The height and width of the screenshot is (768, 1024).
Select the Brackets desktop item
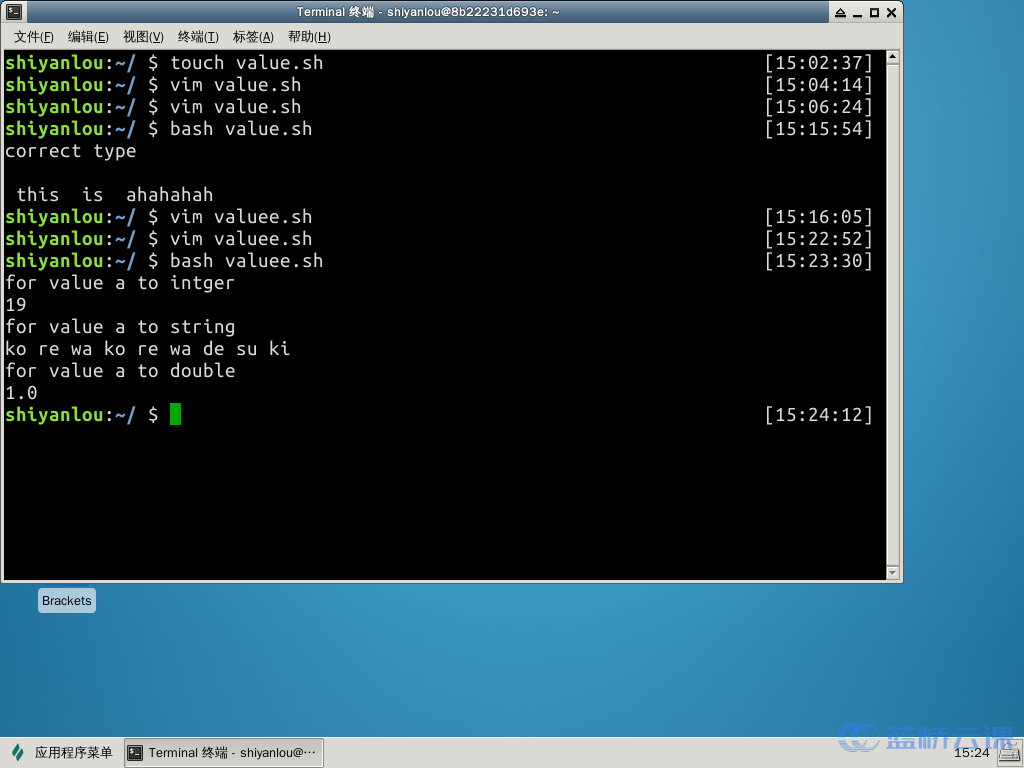click(x=67, y=601)
